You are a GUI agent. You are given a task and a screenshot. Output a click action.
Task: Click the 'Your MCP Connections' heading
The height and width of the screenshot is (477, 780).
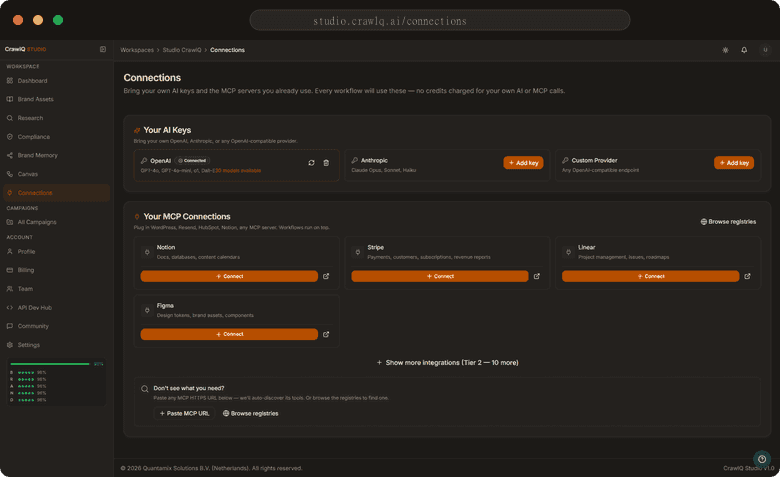point(187,216)
